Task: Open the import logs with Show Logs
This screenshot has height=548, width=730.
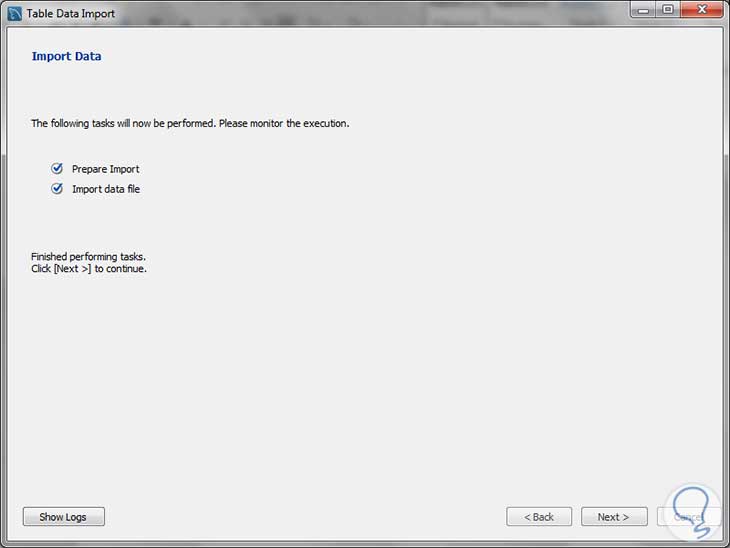Action: point(63,517)
